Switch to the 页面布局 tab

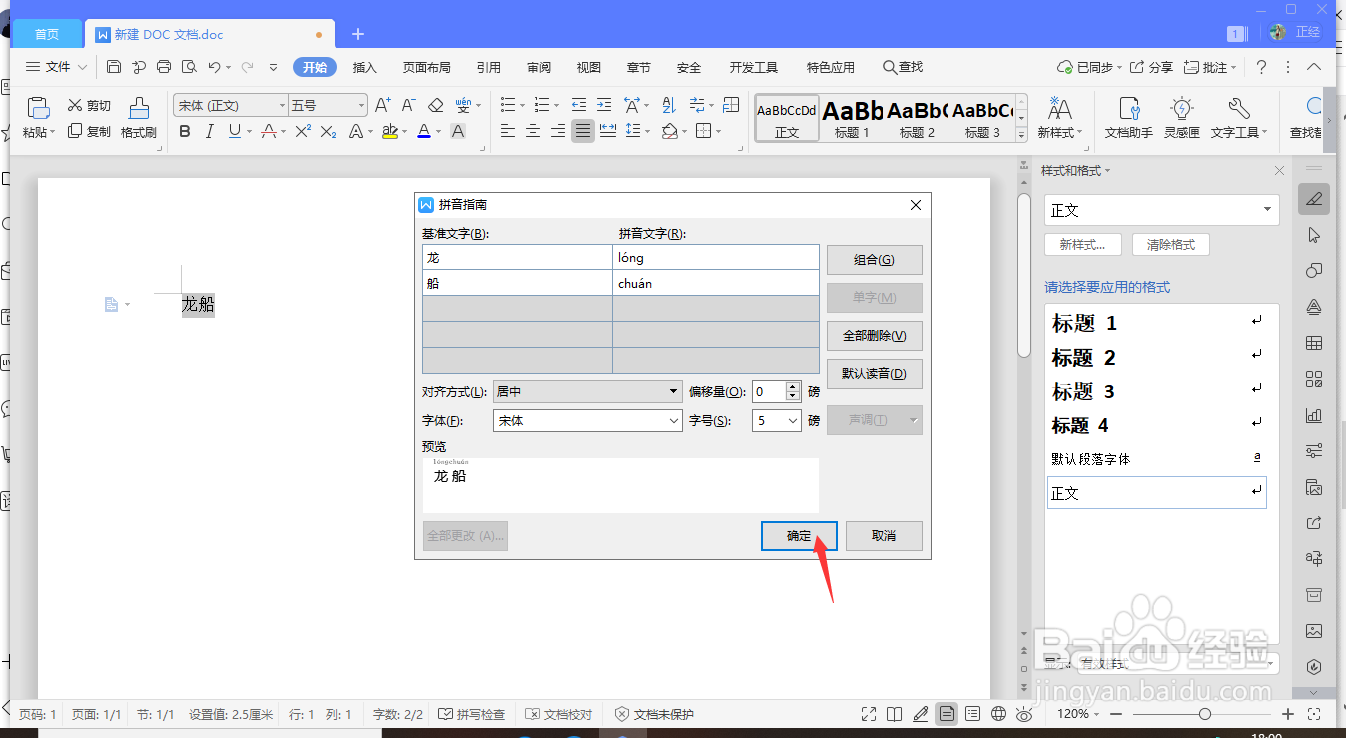[427, 67]
